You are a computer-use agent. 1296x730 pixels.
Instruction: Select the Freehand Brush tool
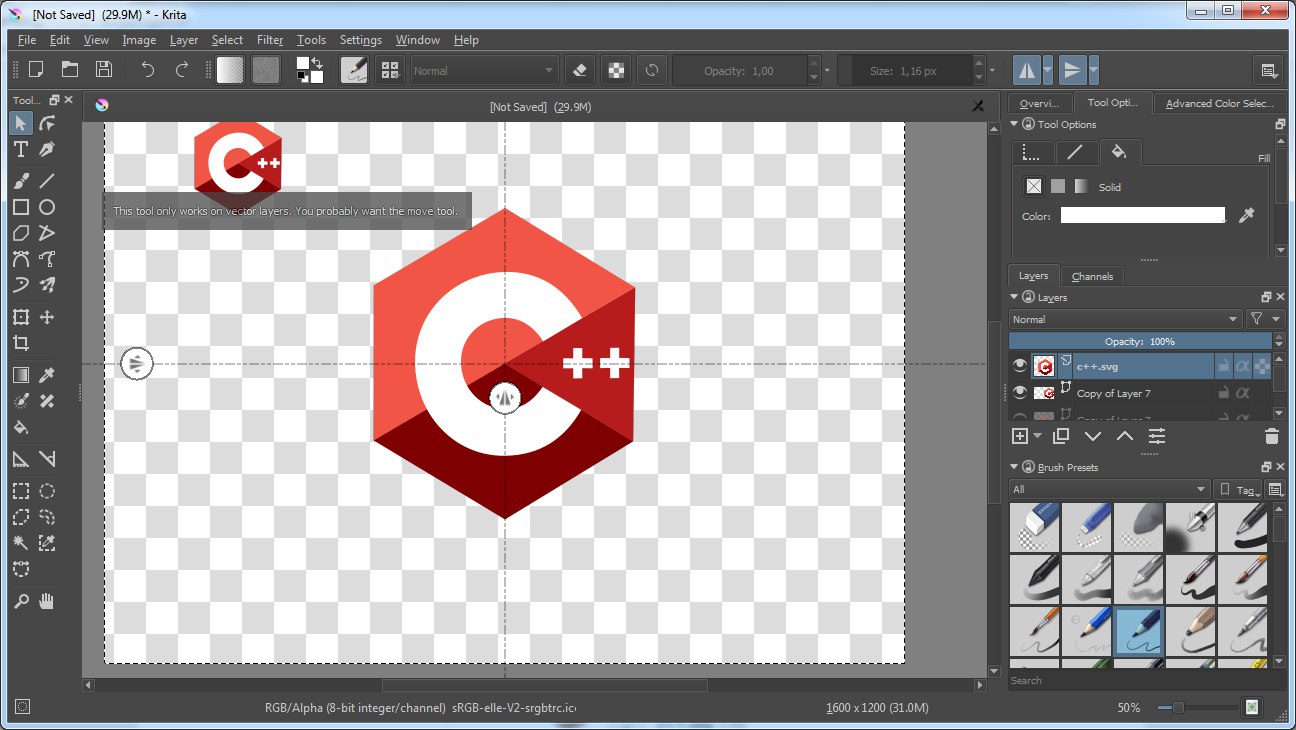click(x=20, y=181)
